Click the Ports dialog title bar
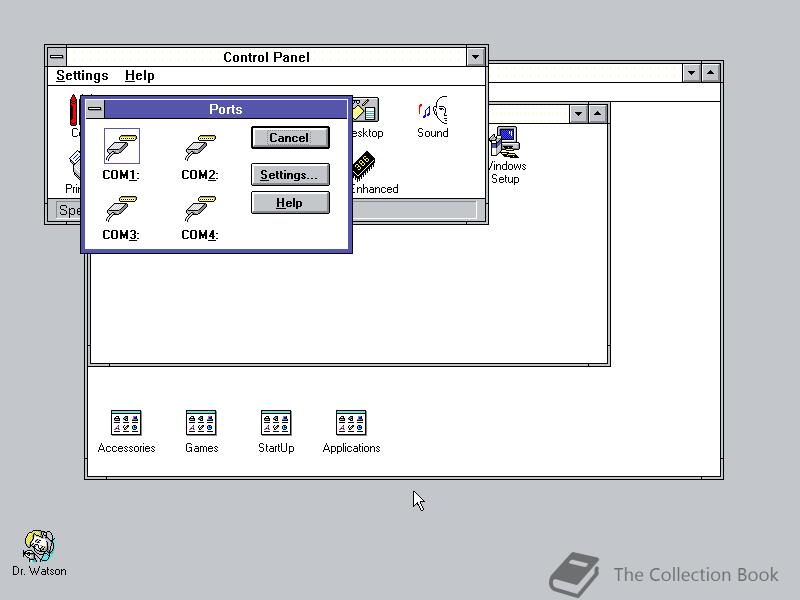The width and height of the screenshot is (800, 600). 226,109
